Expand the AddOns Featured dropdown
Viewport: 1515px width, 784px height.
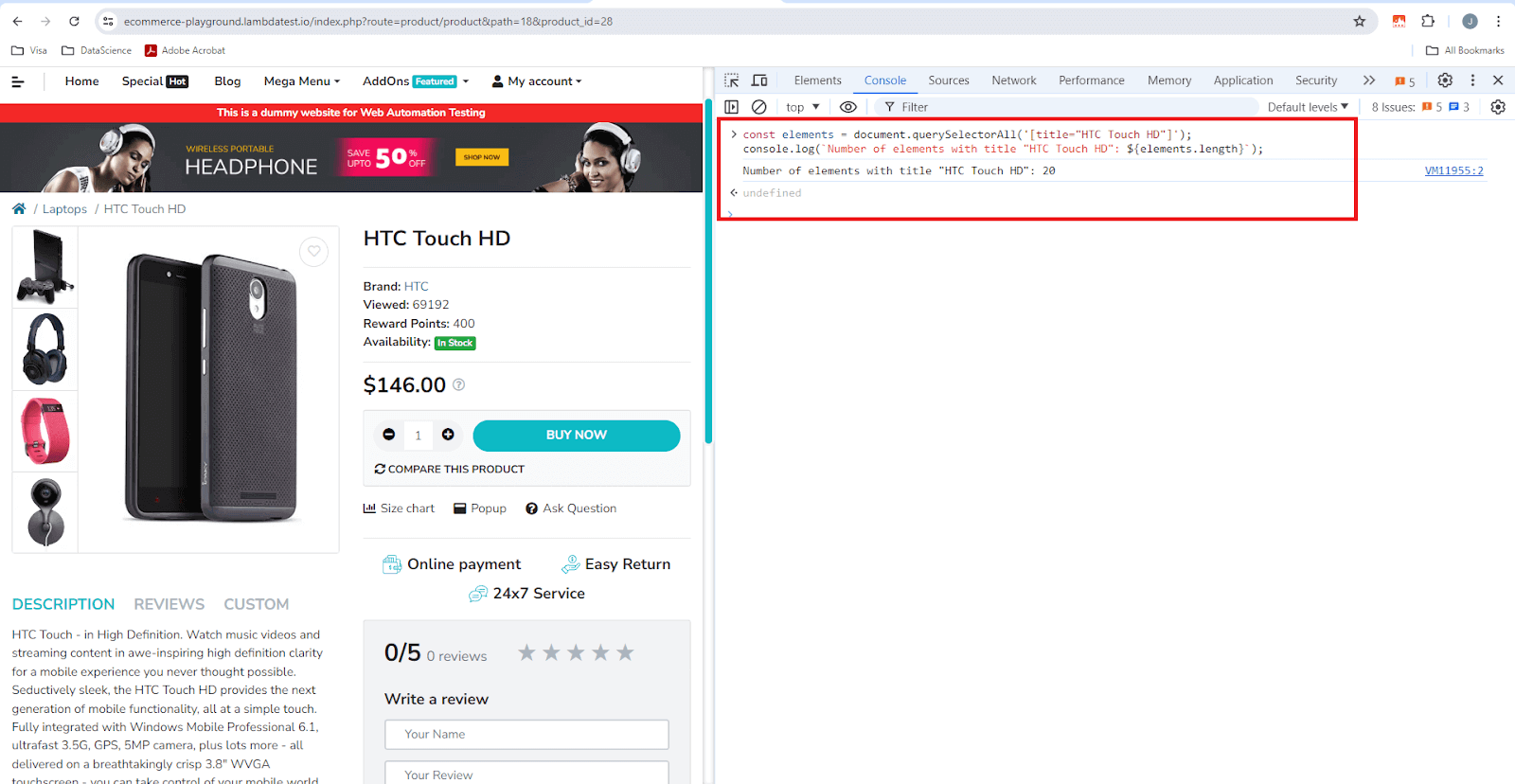click(416, 81)
